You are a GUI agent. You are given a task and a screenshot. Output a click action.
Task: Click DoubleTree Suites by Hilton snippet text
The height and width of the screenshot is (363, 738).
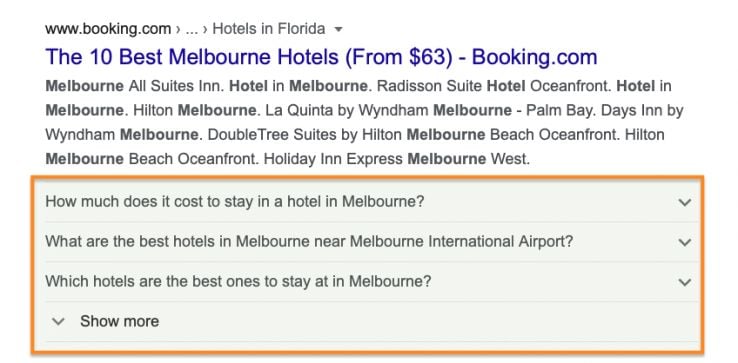click(x=305, y=135)
